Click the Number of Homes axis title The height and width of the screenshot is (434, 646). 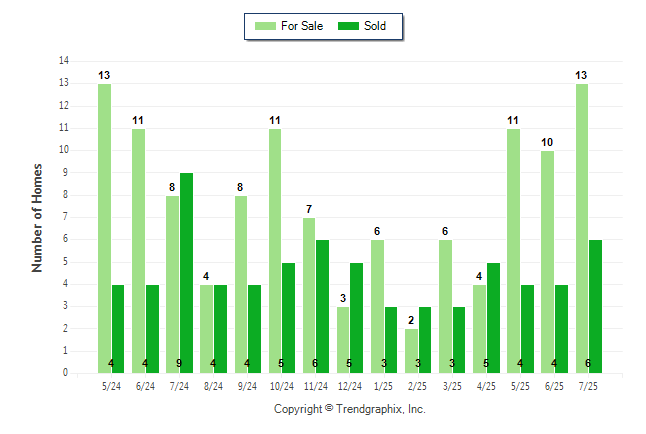[x=37, y=218]
